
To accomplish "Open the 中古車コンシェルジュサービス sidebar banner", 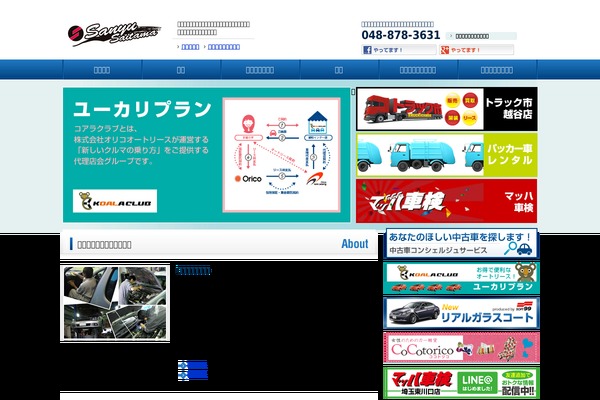I will [461, 243].
